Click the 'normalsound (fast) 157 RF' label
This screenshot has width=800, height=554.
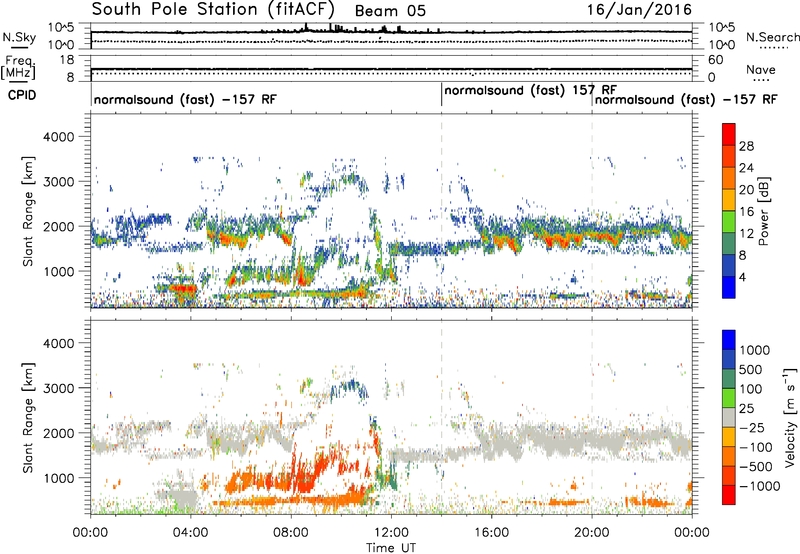pyautogui.click(x=530, y=90)
